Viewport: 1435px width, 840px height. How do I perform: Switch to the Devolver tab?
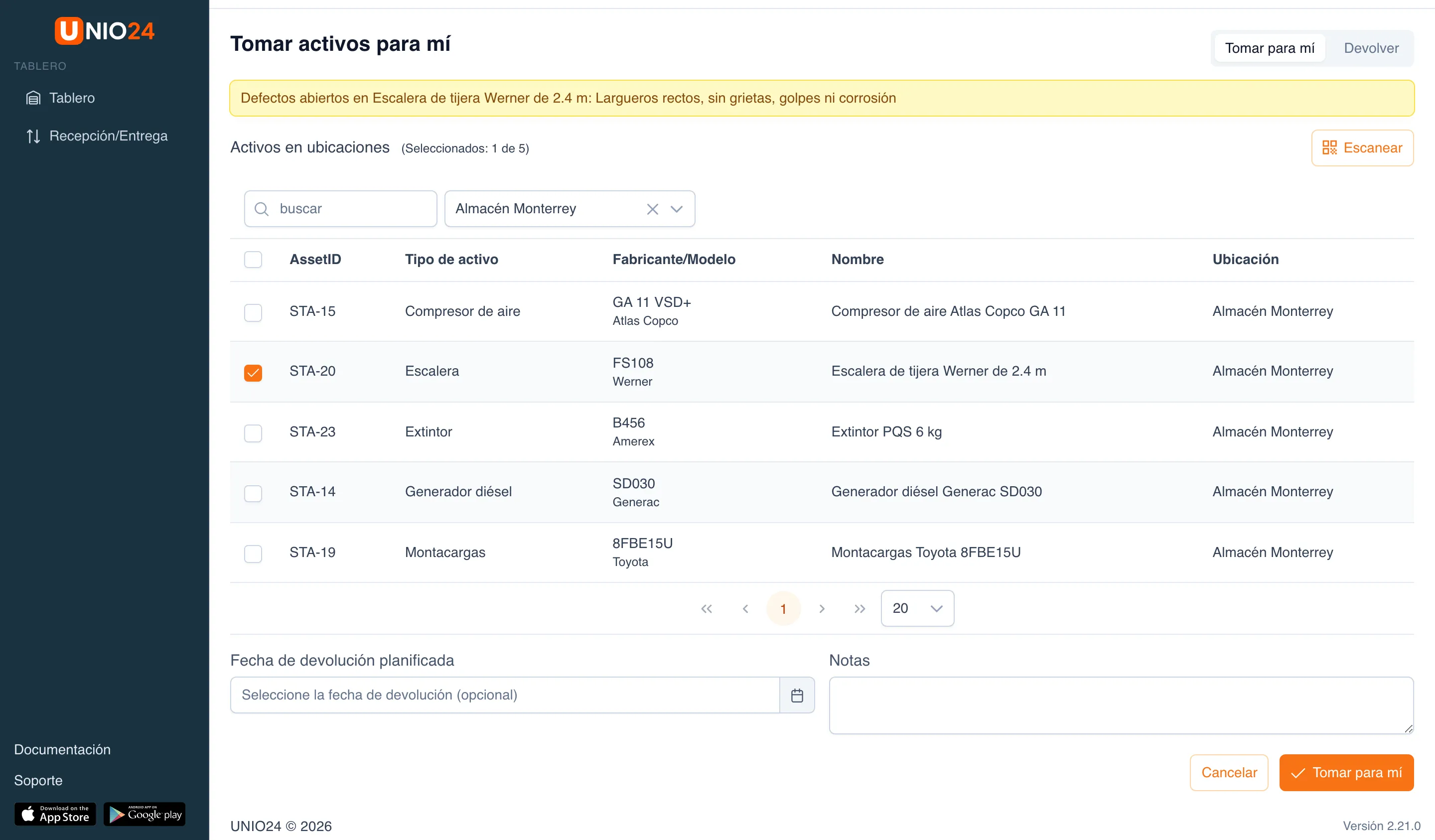pyautogui.click(x=1371, y=48)
